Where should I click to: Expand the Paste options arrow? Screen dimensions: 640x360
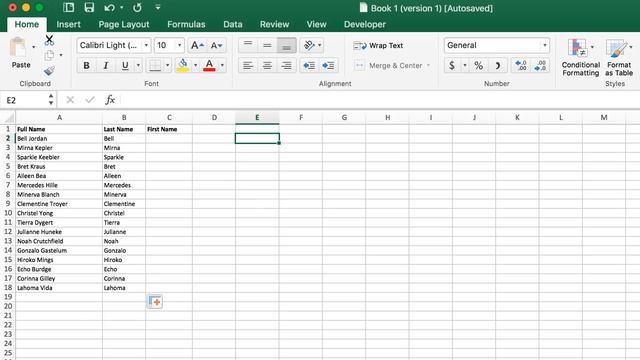click(33, 47)
